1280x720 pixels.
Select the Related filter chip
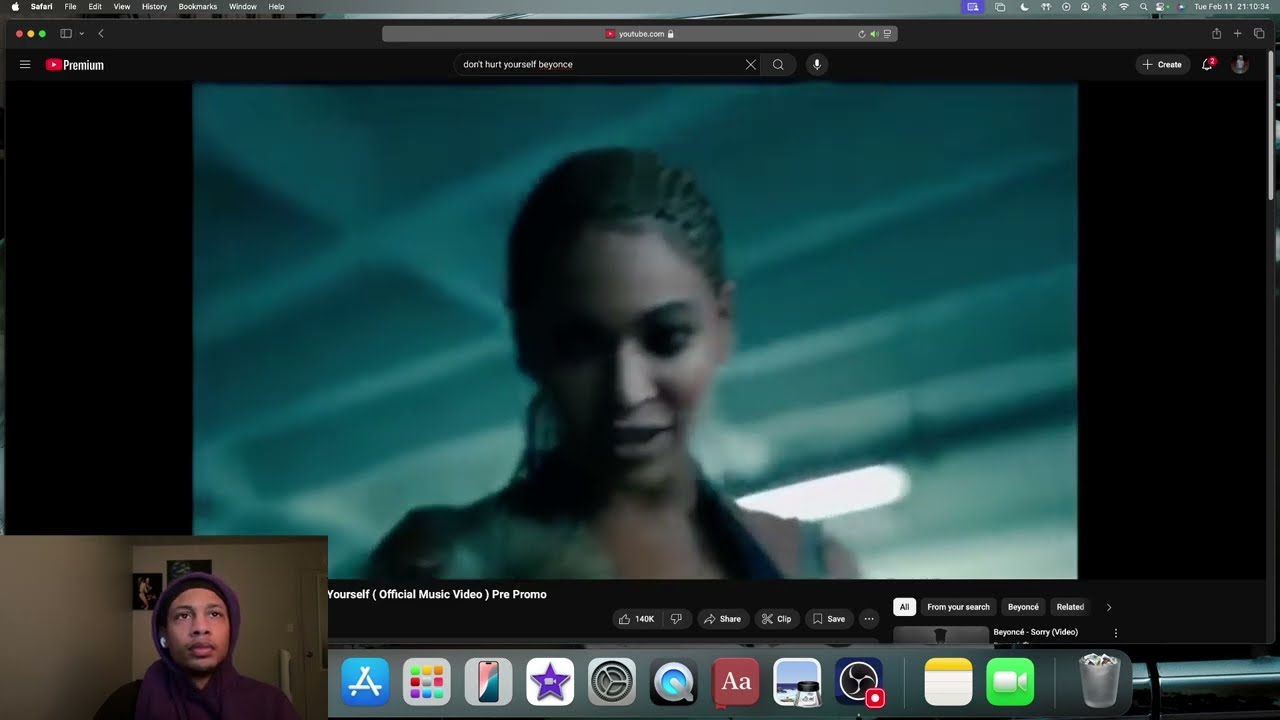click(x=1070, y=607)
